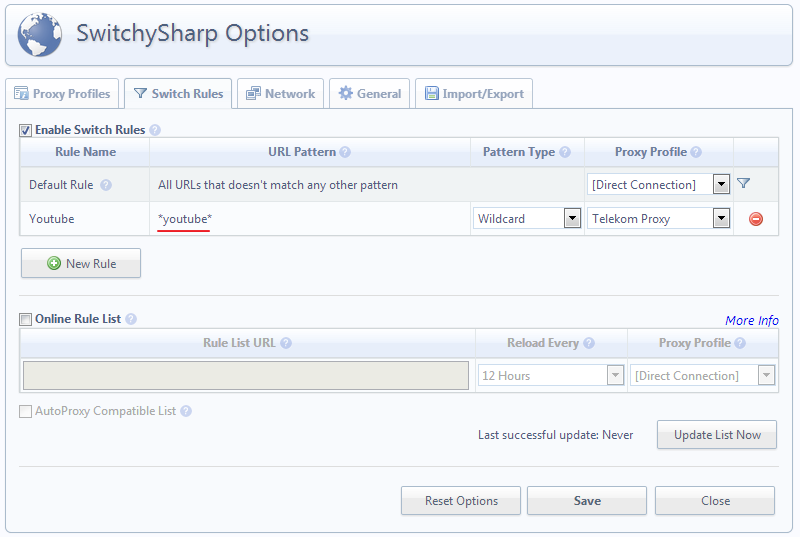Open the 12 Hours reload interval dropdown
This screenshot has width=800, height=537.
pyautogui.click(x=551, y=376)
